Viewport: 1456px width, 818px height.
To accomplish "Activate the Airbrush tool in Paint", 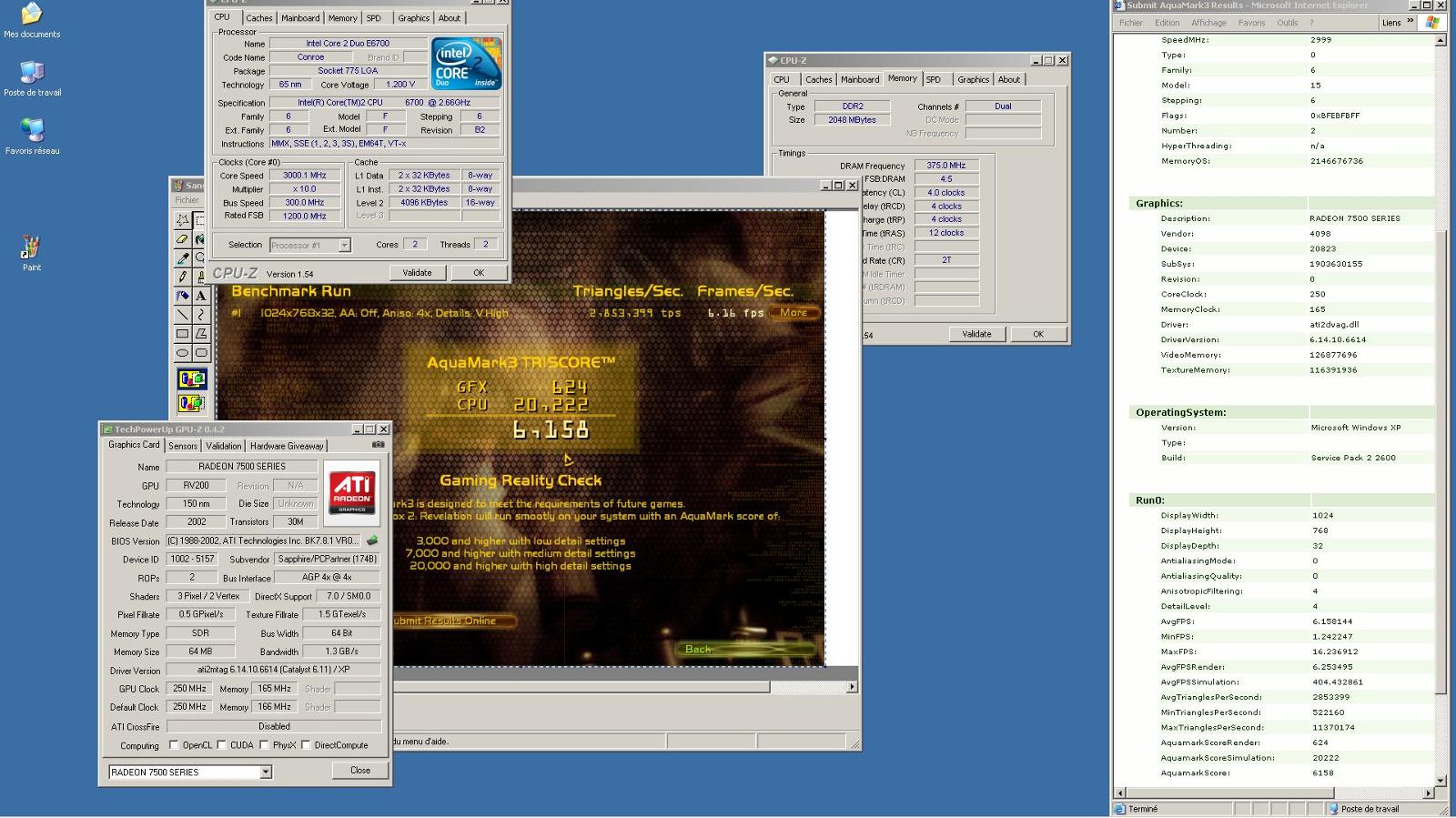I will 183,296.
